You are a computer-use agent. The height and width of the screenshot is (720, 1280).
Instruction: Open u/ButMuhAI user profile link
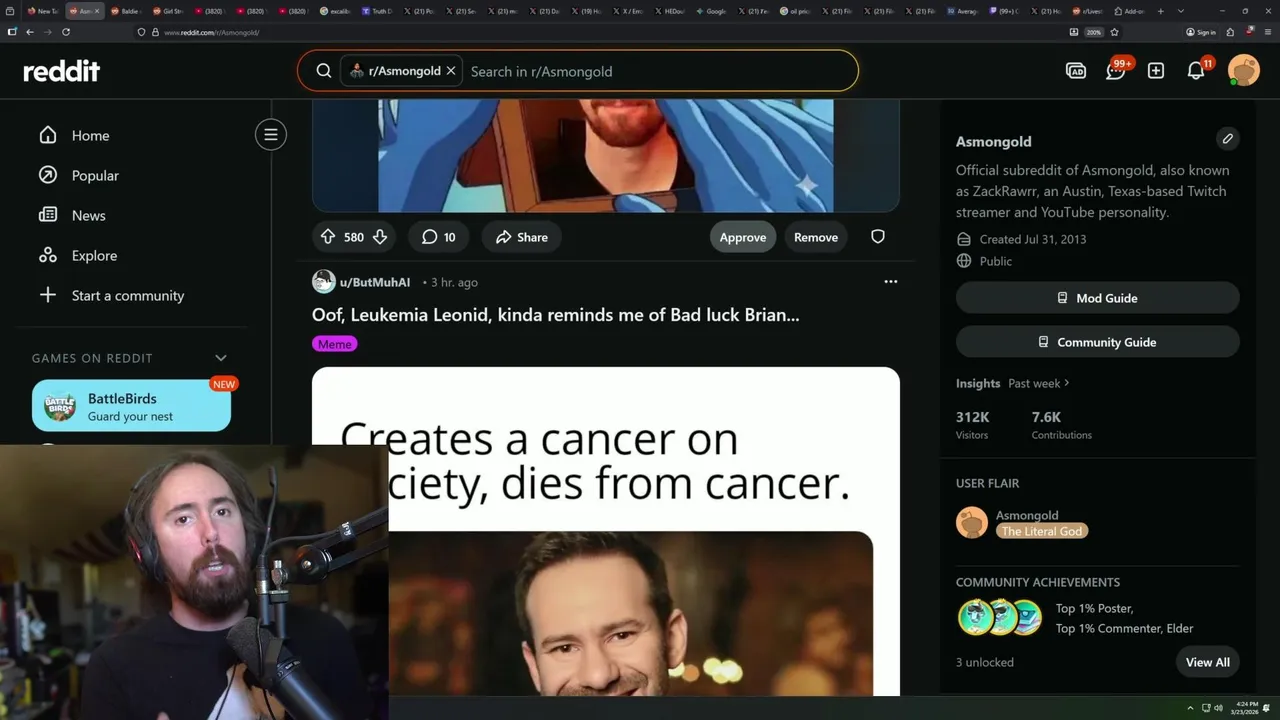[x=375, y=282]
